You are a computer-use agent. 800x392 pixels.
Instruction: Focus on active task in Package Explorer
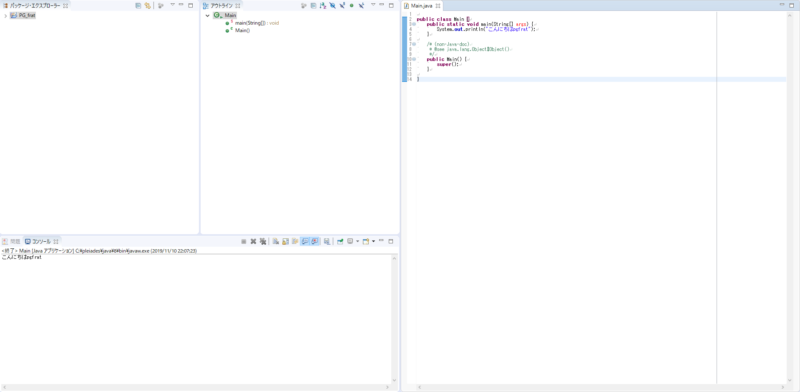(x=161, y=6)
